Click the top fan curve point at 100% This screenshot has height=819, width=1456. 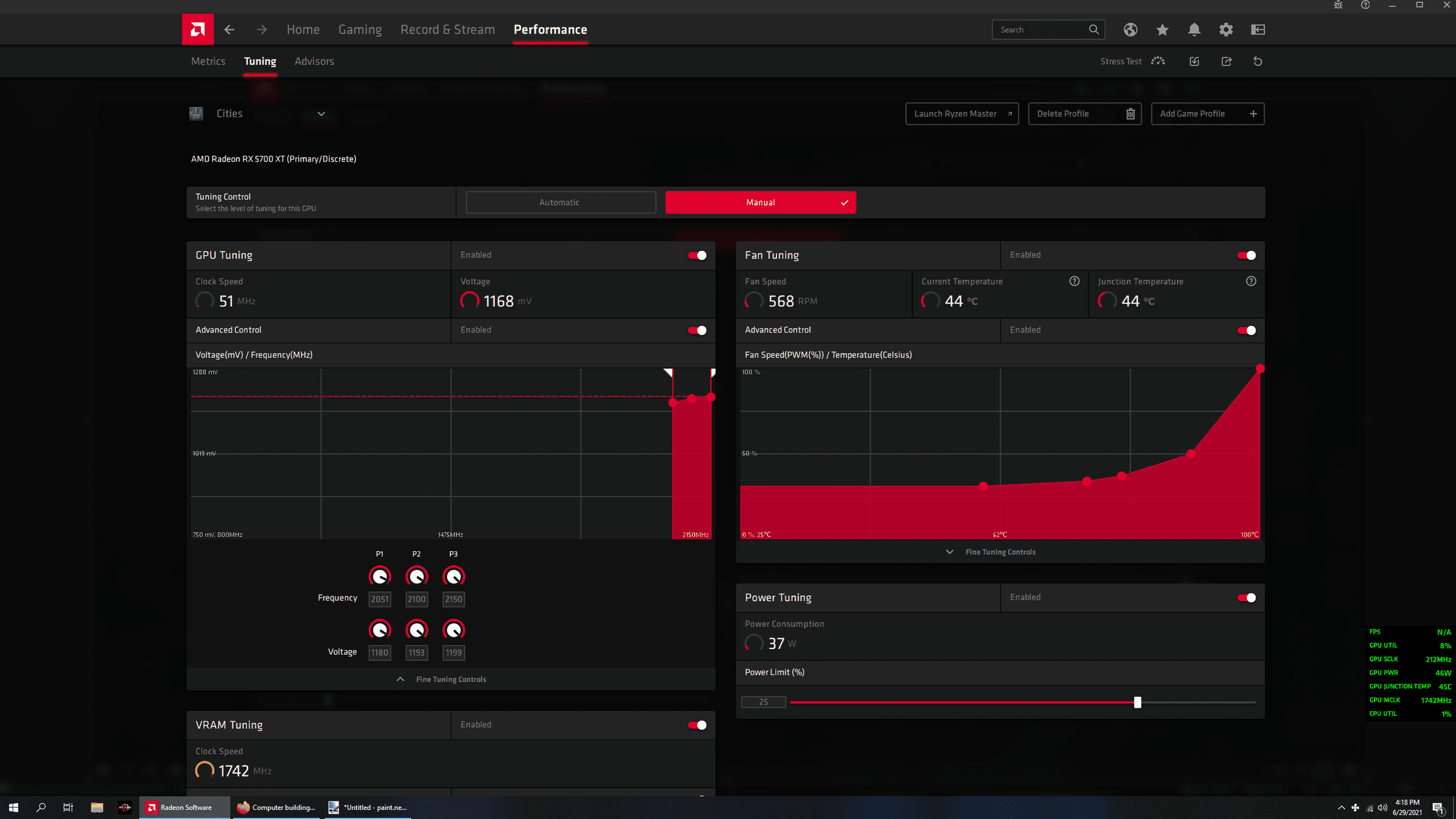pyautogui.click(x=1260, y=369)
